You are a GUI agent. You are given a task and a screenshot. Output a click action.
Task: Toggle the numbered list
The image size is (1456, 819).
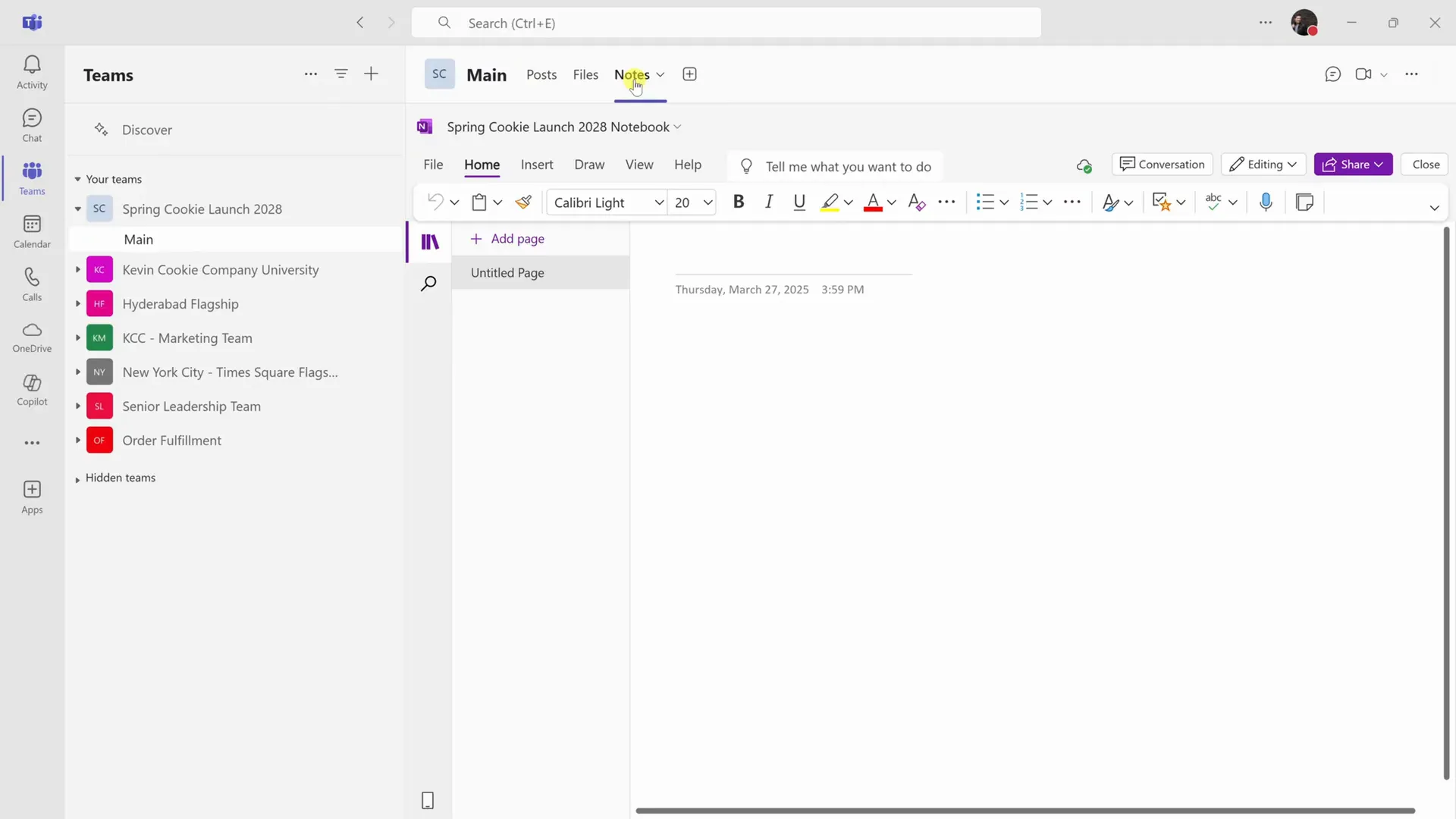[1029, 202]
